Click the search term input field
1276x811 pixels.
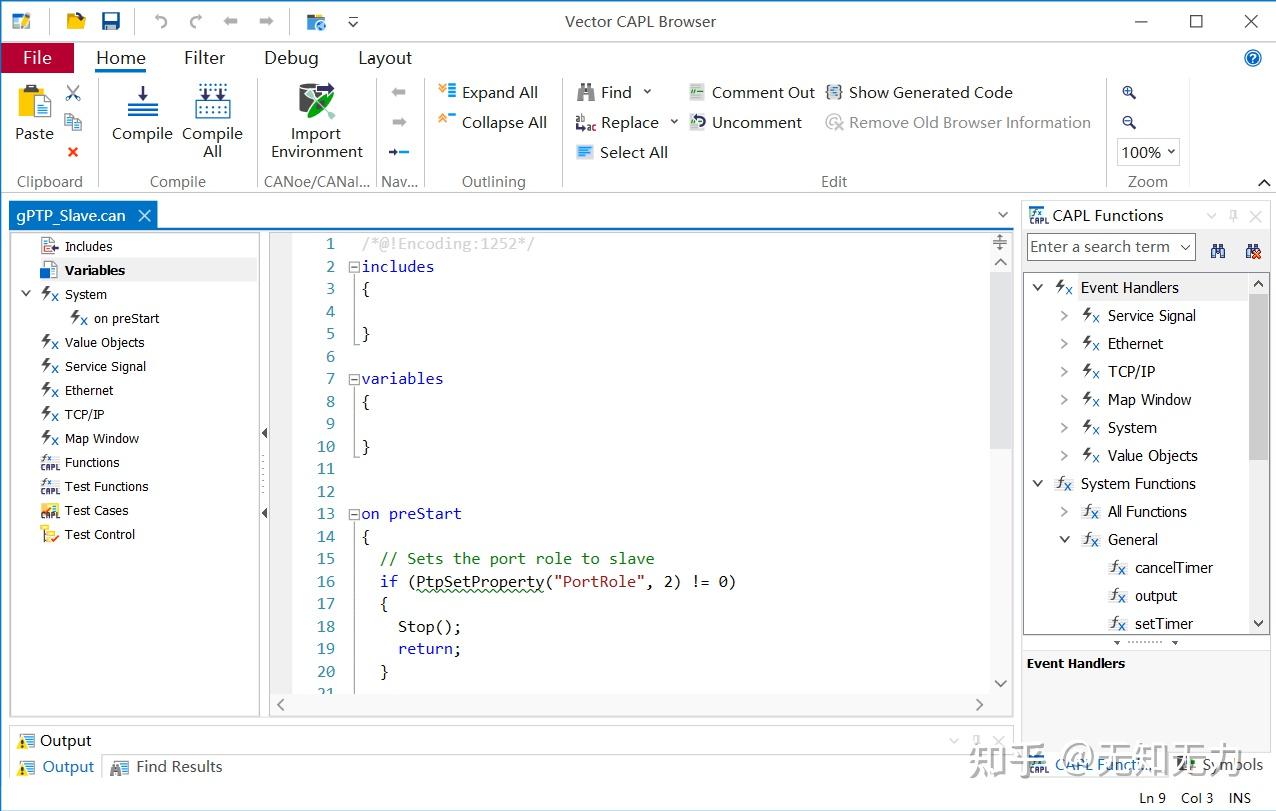(x=1099, y=247)
